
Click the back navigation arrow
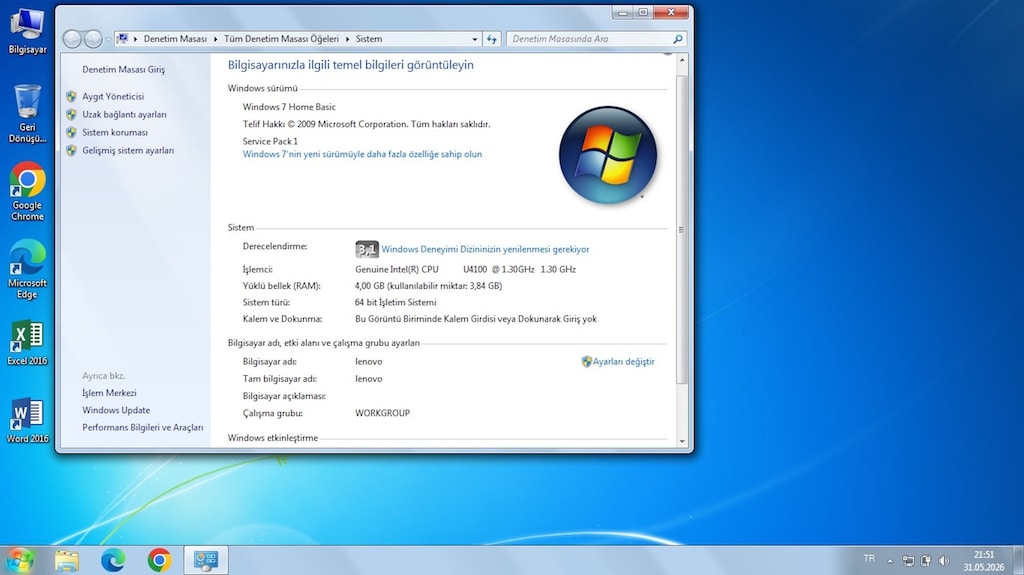tap(72, 39)
